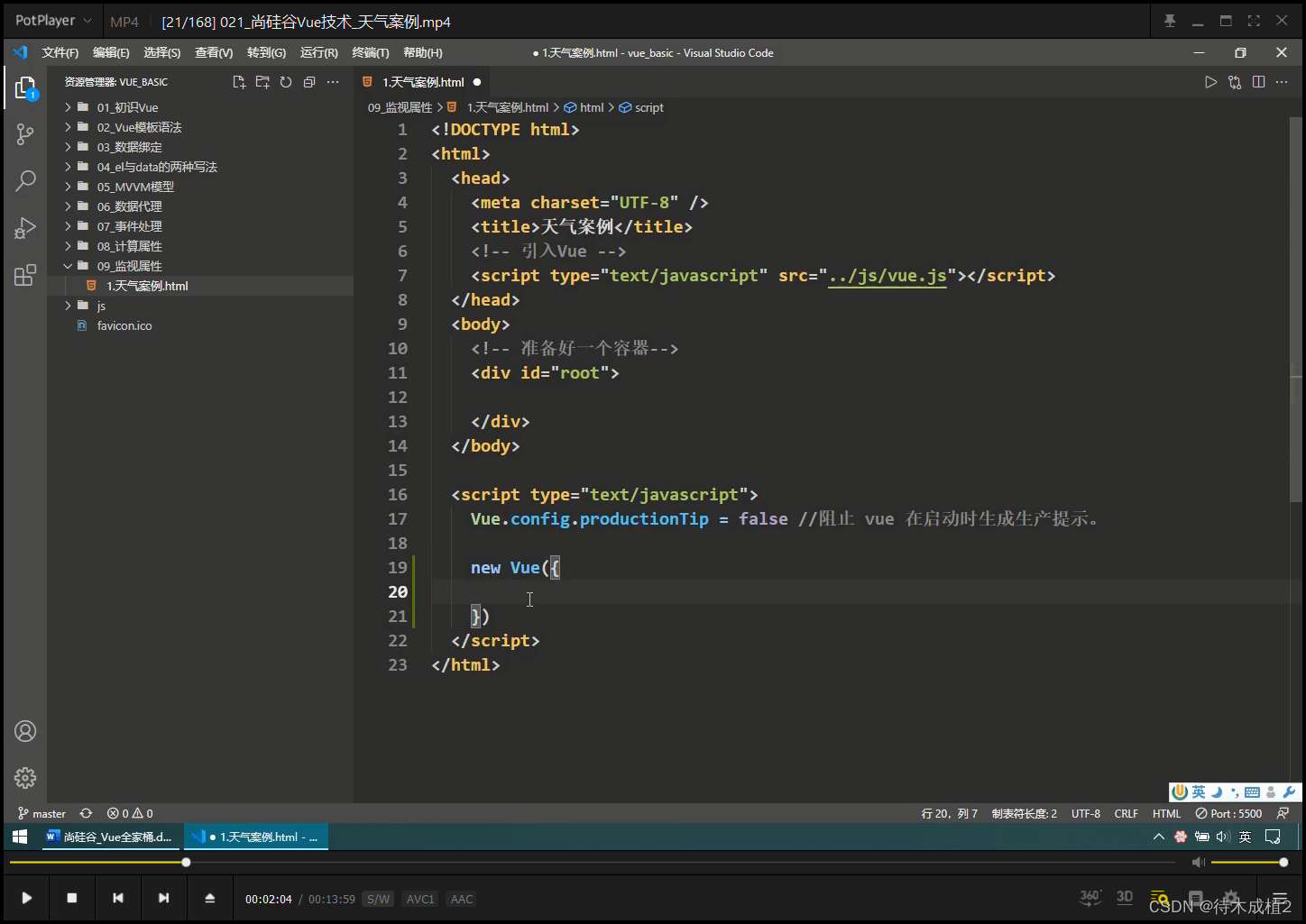Open the 运行(R) menu
Viewport: 1306px width, 924px height.
tap(318, 53)
